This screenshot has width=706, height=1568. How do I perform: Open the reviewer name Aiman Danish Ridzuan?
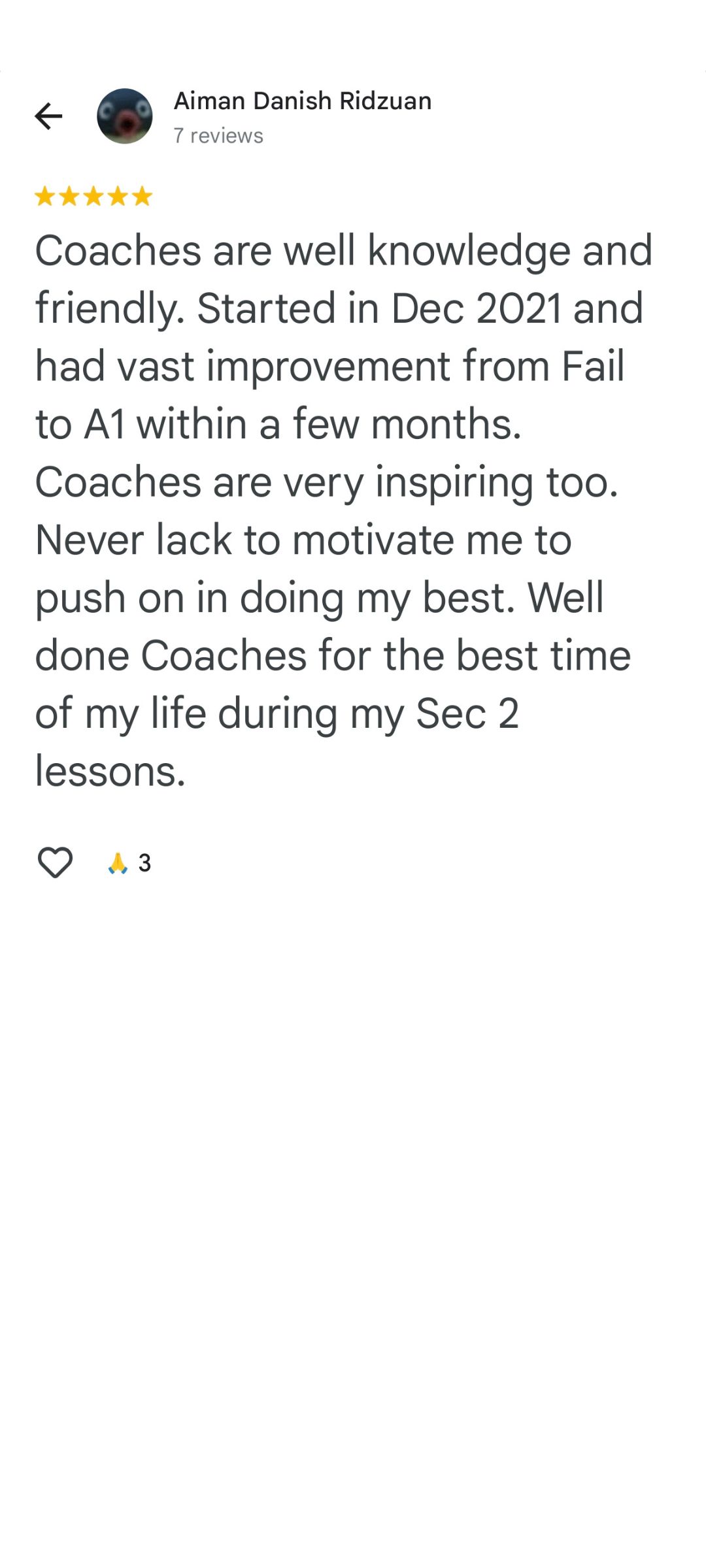pos(302,101)
